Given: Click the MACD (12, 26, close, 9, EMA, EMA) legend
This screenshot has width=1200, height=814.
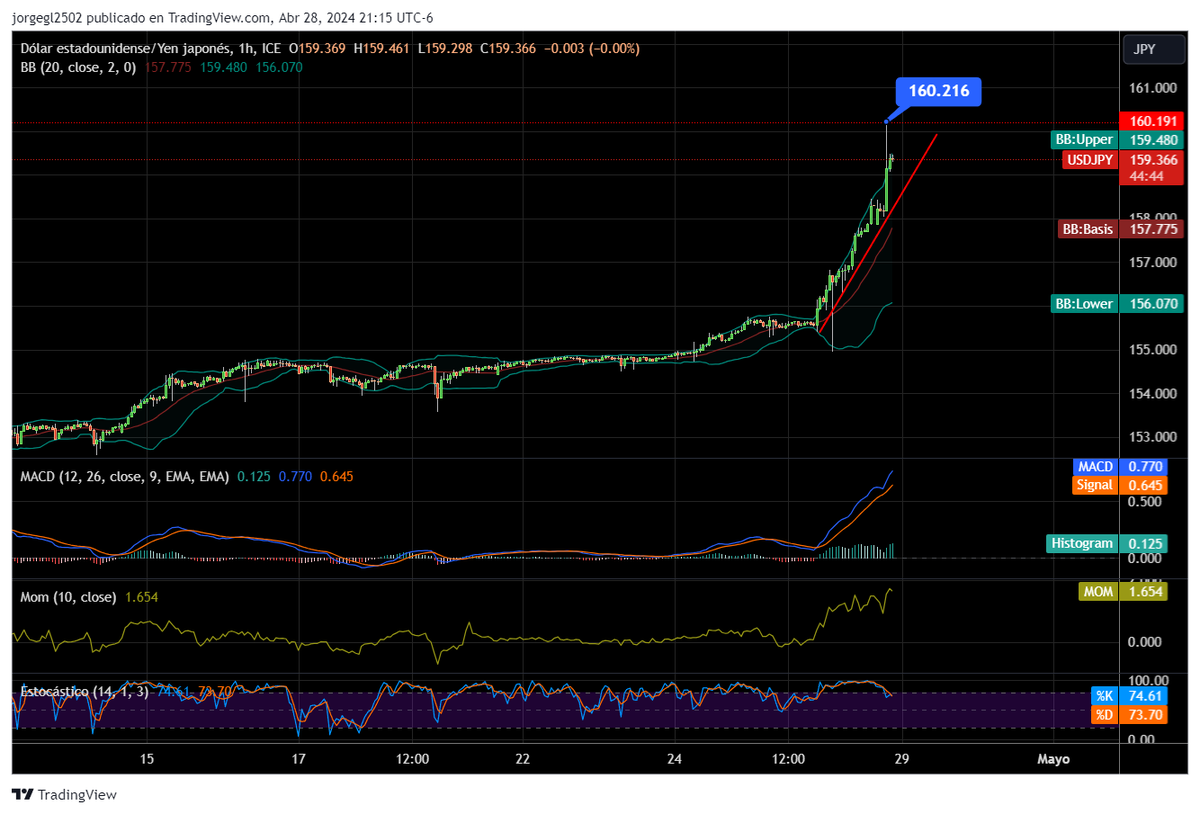Looking at the screenshot, I should [125, 477].
